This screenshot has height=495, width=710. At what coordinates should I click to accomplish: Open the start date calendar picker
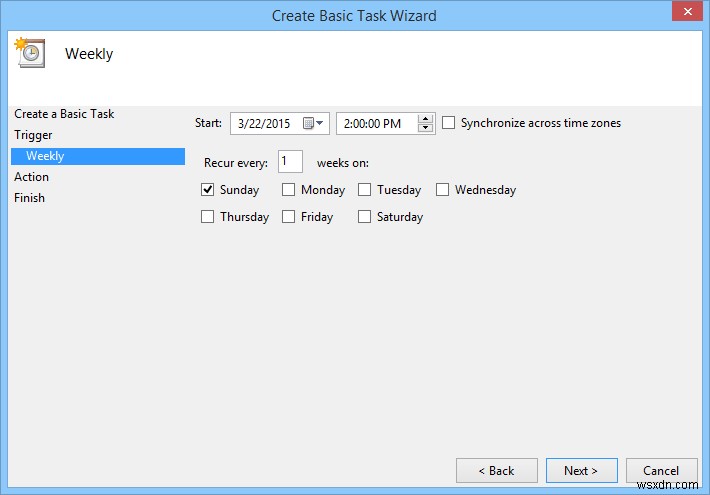(x=312, y=123)
